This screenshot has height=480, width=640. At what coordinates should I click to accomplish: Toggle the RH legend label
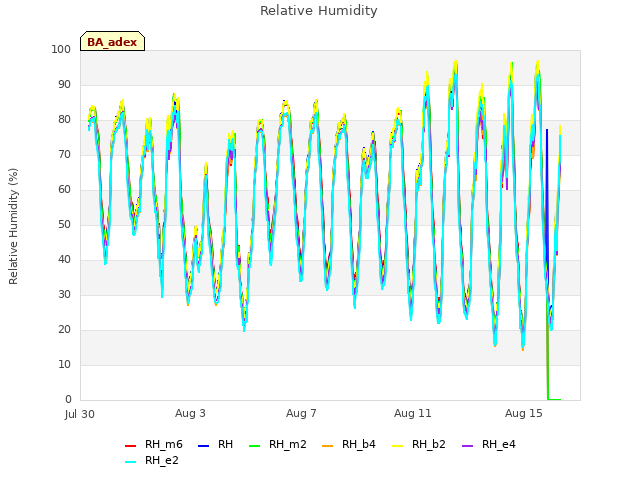(x=225, y=444)
